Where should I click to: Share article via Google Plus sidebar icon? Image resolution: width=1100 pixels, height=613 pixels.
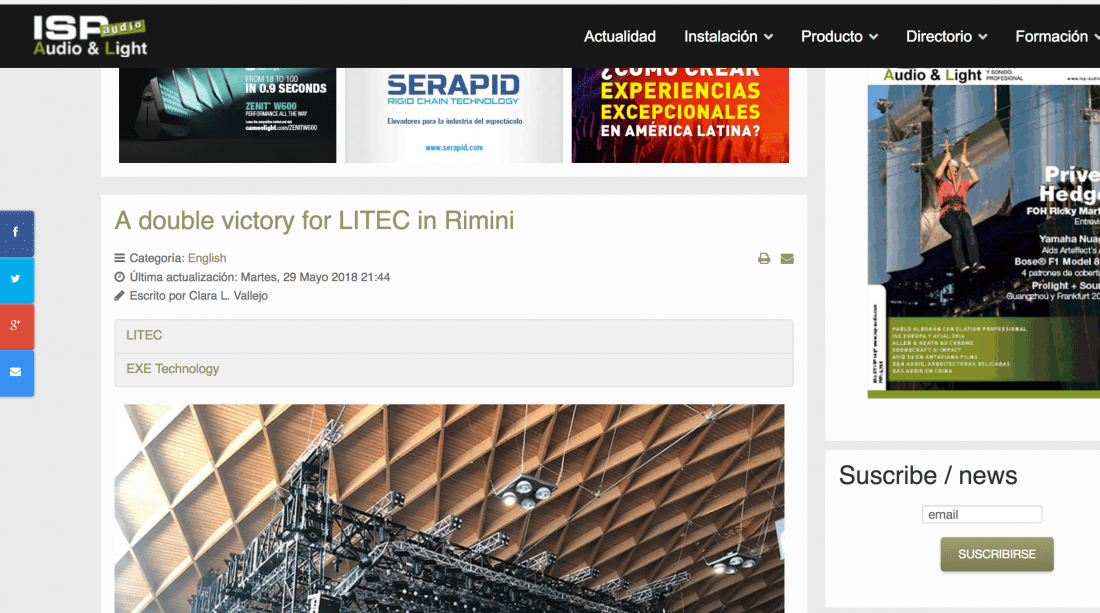click(x=17, y=326)
